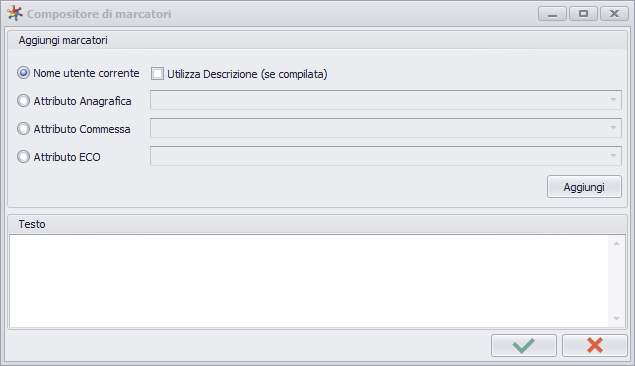The height and width of the screenshot is (366, 635).
Task: Choose the Attributo Anagrafica radio button
Action: [x=23, y=101]
